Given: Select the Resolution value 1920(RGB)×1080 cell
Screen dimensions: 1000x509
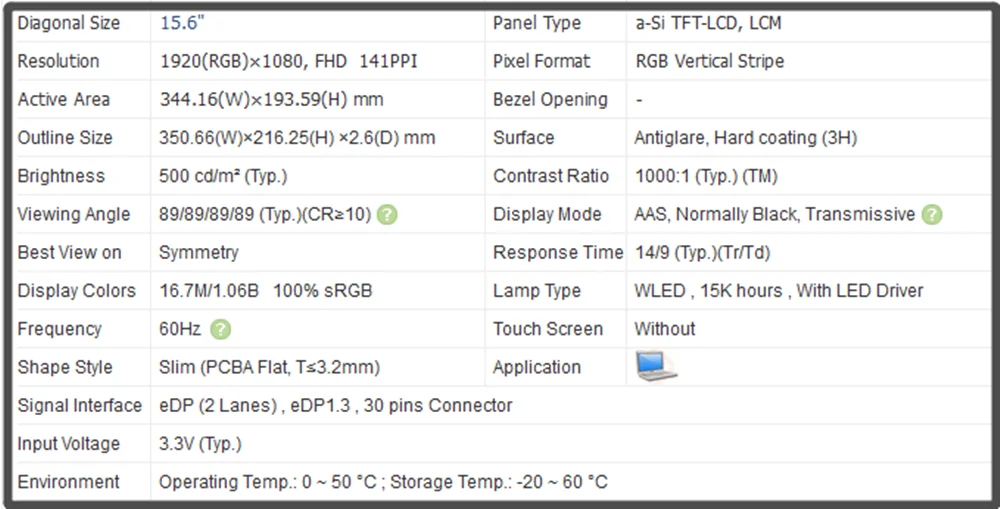Looking at the screenshot, I should pyautogui.click(x=288, y=61).
